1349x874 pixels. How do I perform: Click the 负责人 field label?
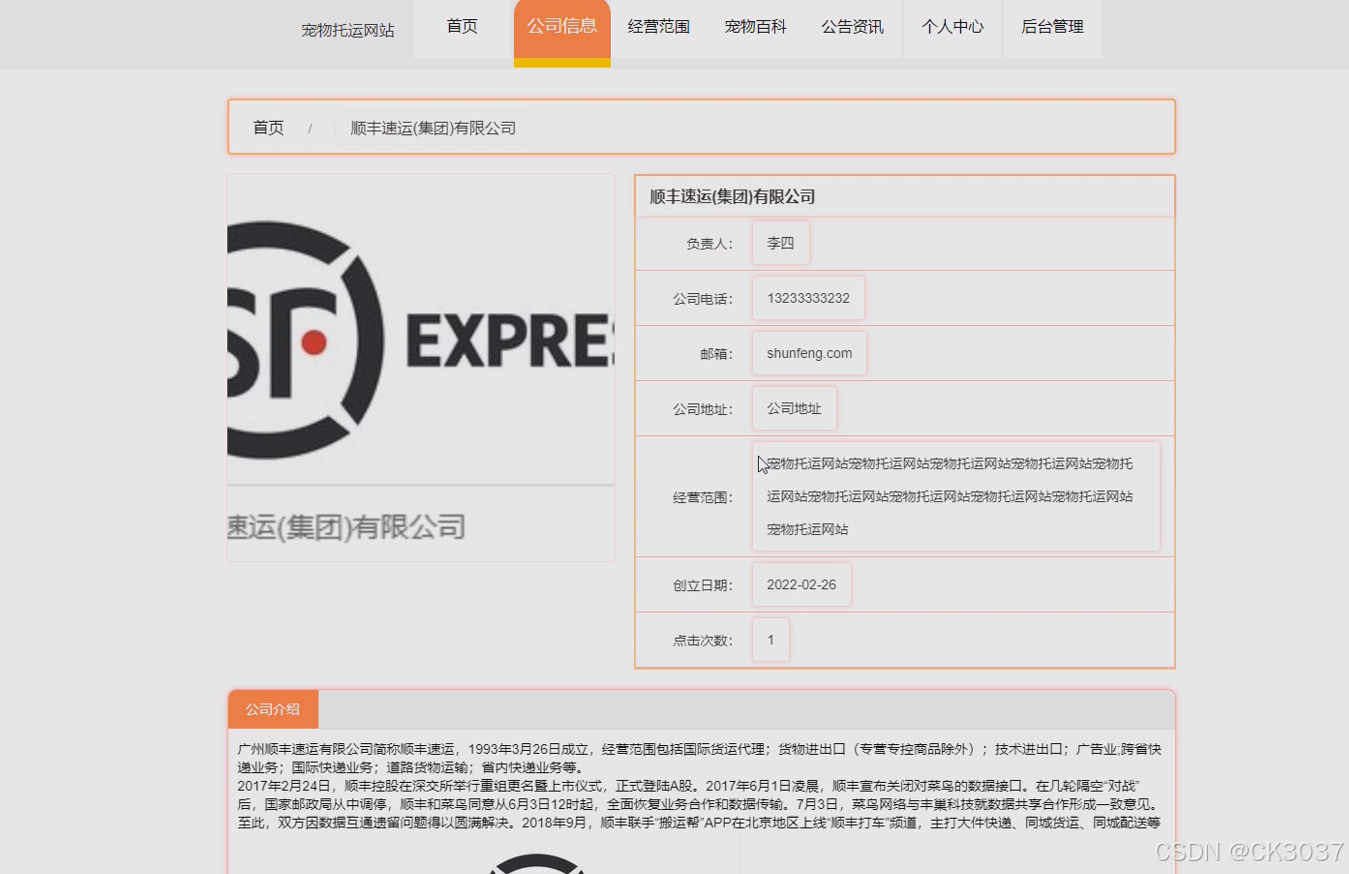coord(709,244)
